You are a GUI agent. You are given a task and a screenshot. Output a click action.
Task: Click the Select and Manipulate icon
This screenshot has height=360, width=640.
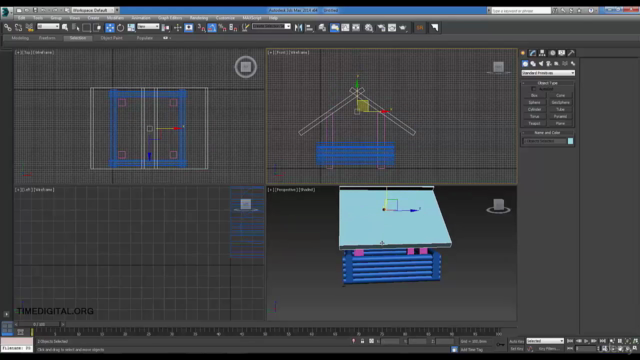(178, 28)
